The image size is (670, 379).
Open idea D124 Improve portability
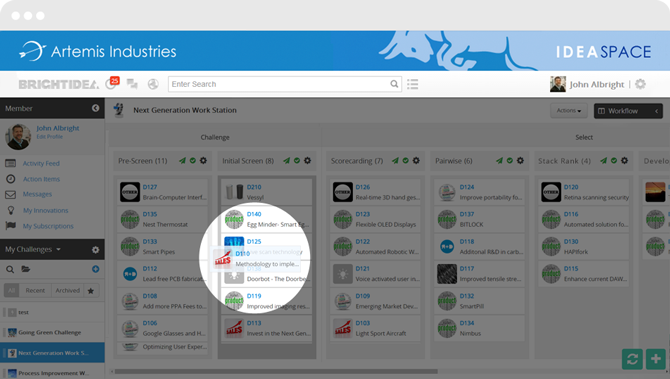tap(479, 192)
